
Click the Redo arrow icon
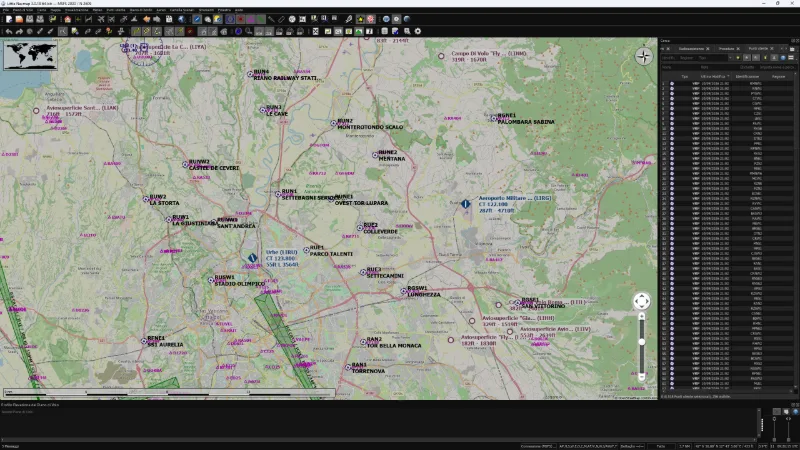coord(19,32)
